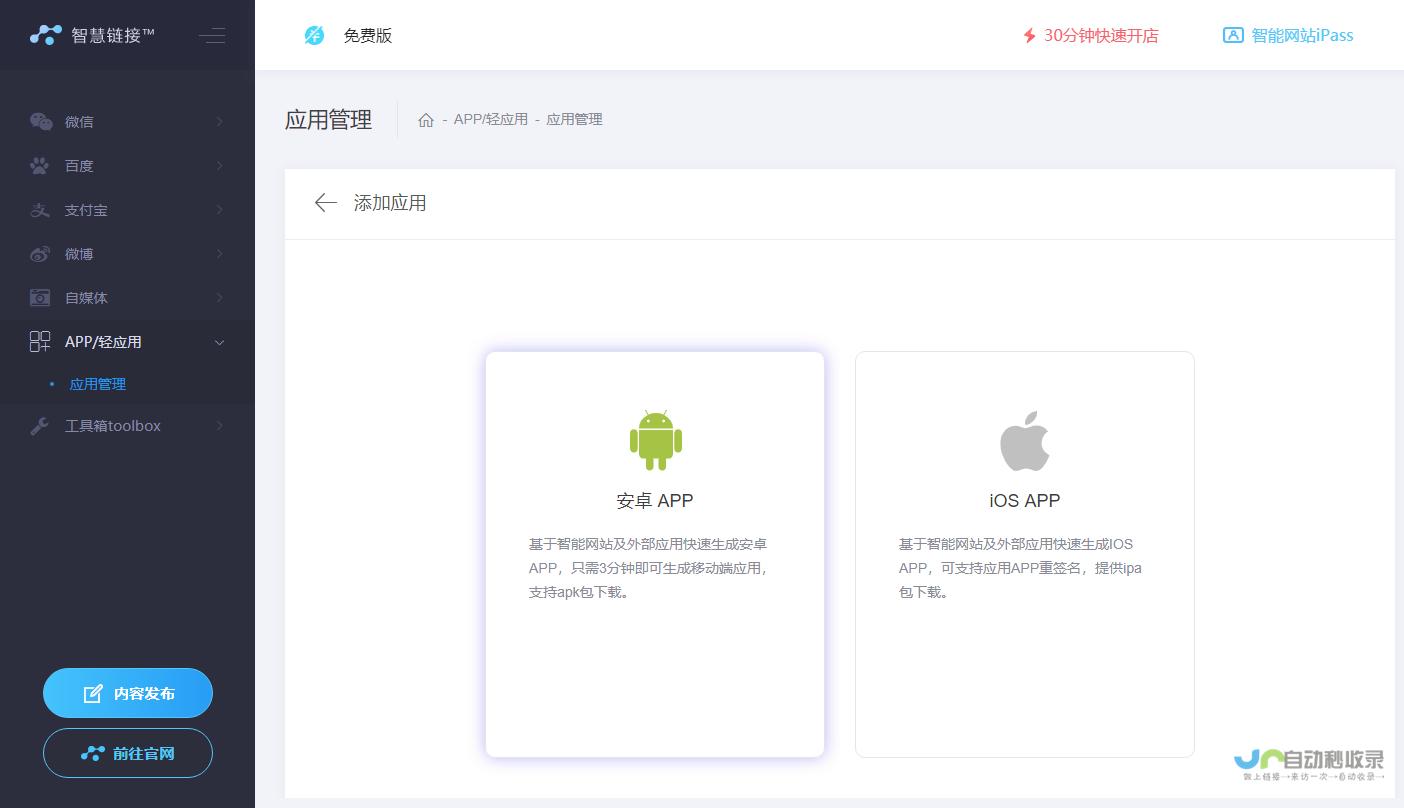Click the WeChat icon beside 微信

point(40,122)
